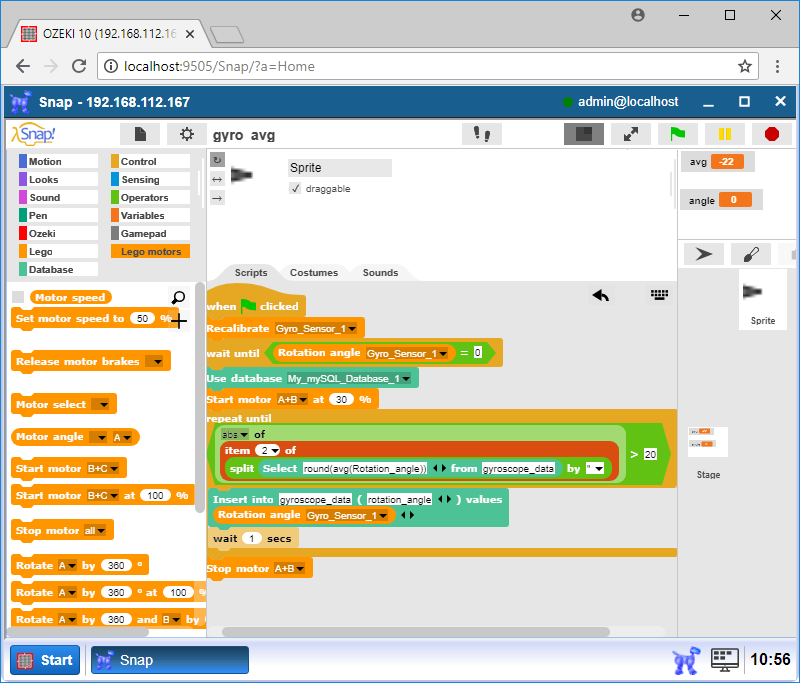Open Gyro_Sensor_1 dropdown in Recalibrate block
The width and height of the screenshot is (800, 683).
(x=316, y=329)
